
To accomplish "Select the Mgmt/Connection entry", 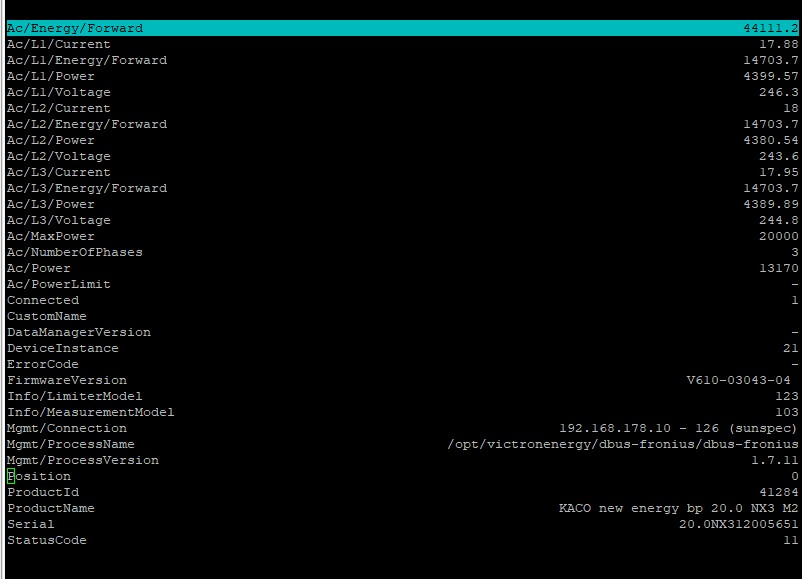I will 402,428.
